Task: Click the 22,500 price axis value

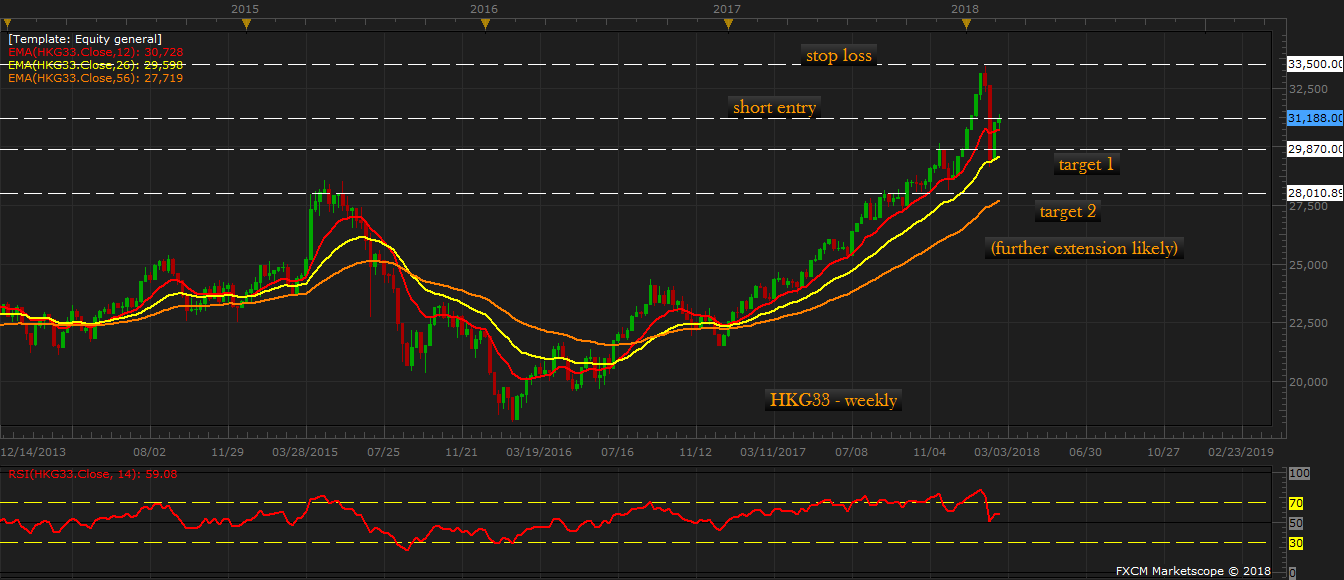Action: [x=1306, y=323]
